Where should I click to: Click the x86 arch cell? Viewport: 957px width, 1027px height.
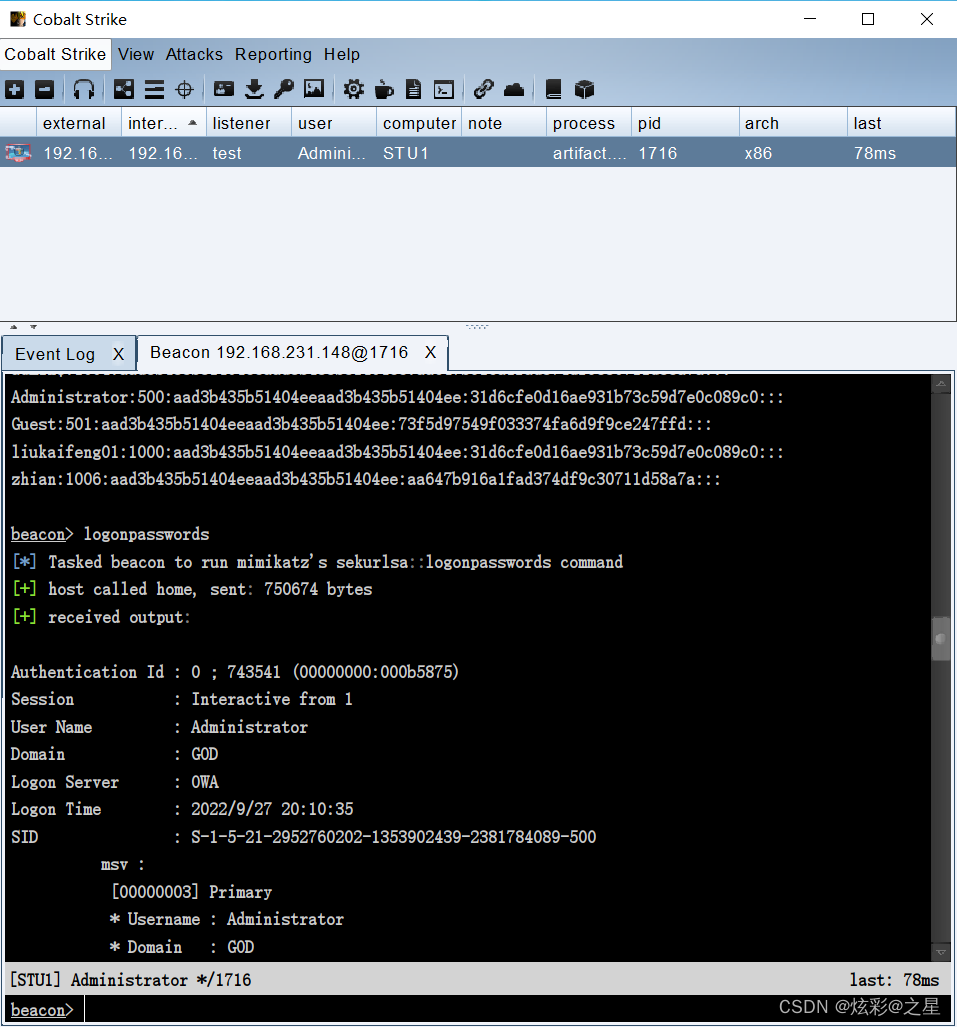tap(793, 153)
